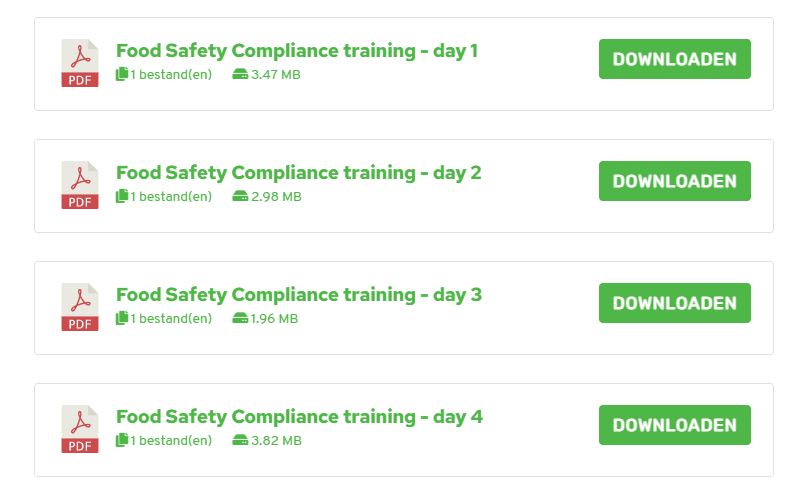Click the file size disk icon under day 2

[240, 196]
